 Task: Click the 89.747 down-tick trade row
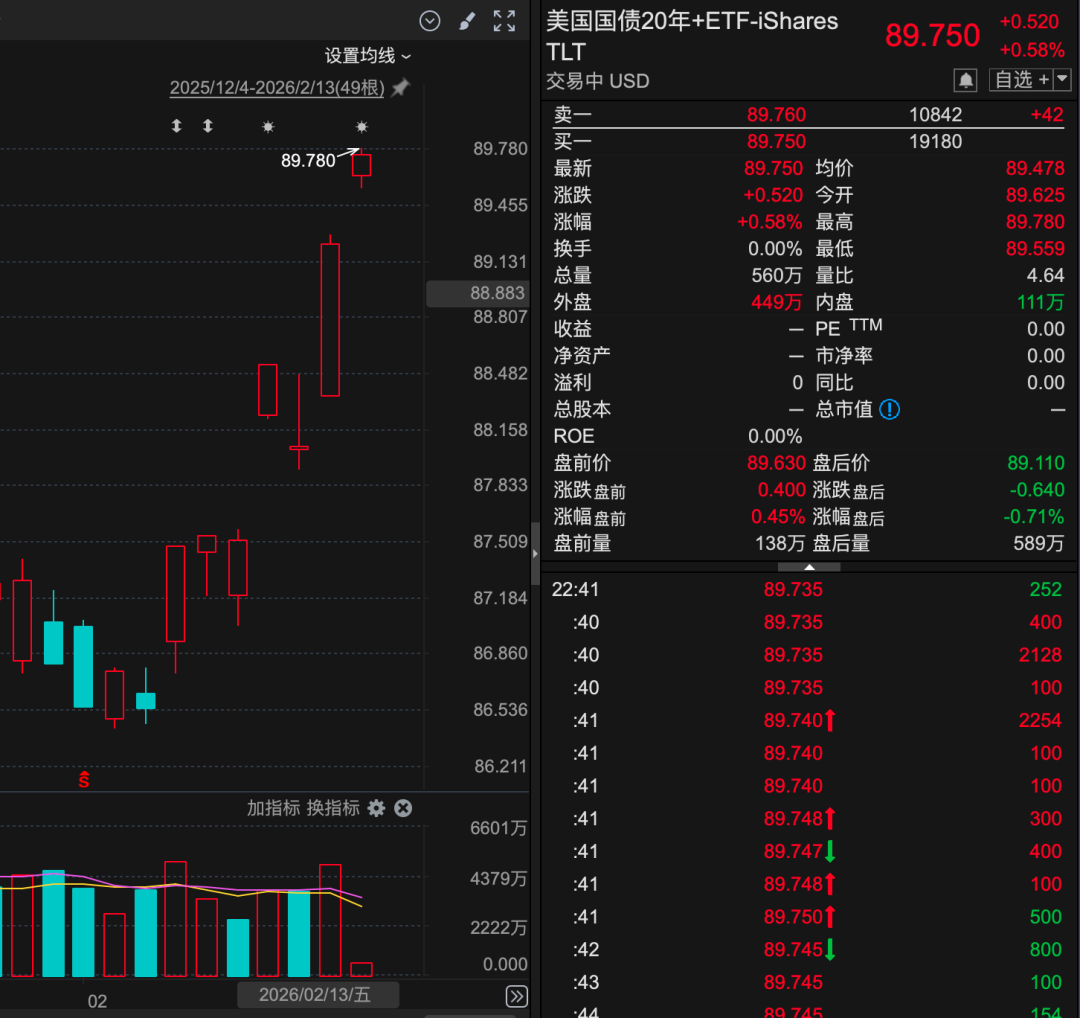click(807, 851)
